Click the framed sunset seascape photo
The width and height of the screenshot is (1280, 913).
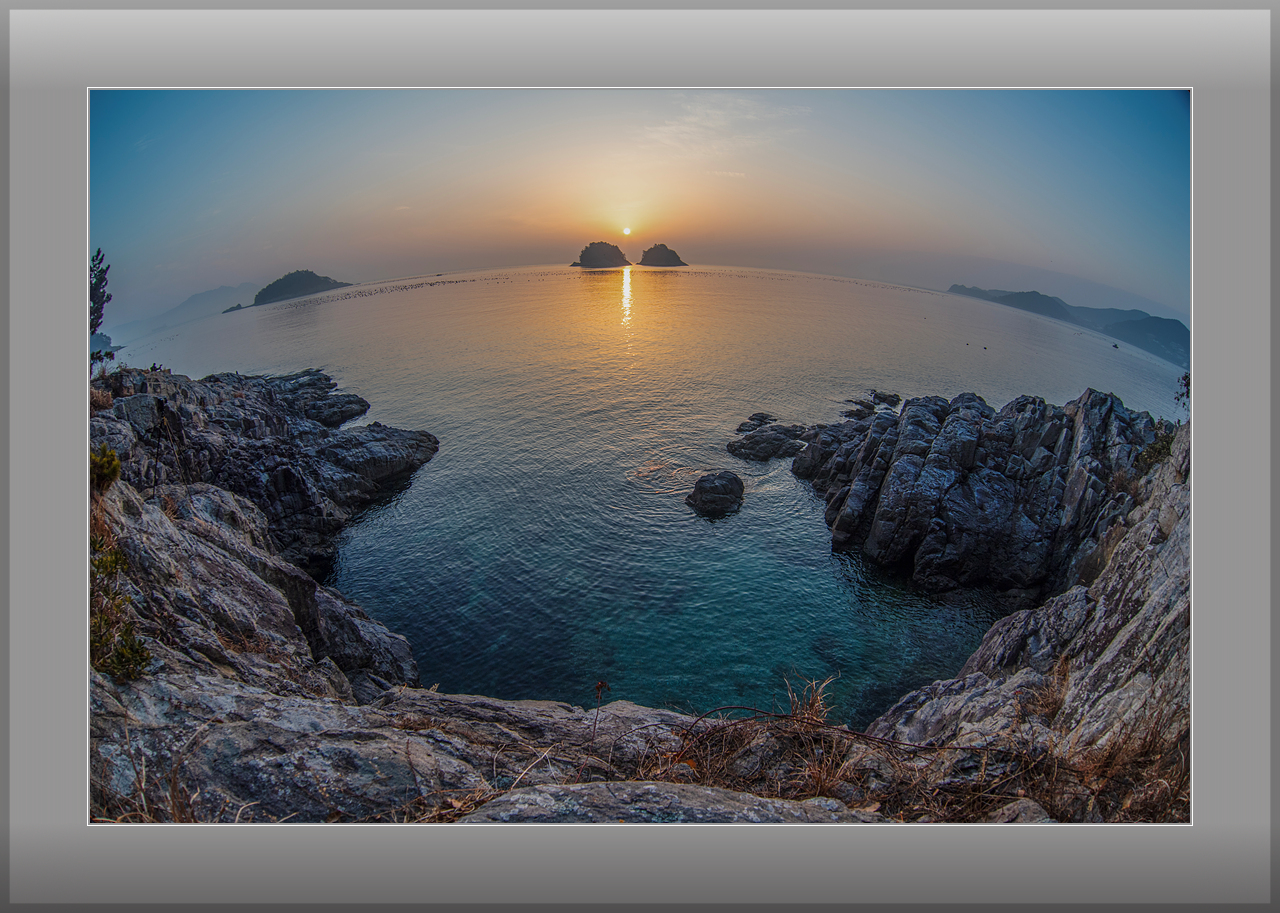tap(640, 456)
